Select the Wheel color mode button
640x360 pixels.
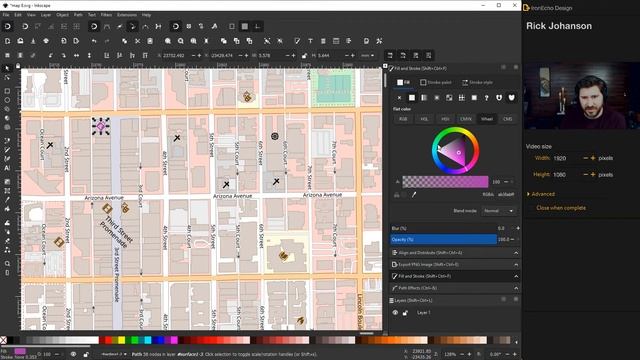tap(487, 119)
